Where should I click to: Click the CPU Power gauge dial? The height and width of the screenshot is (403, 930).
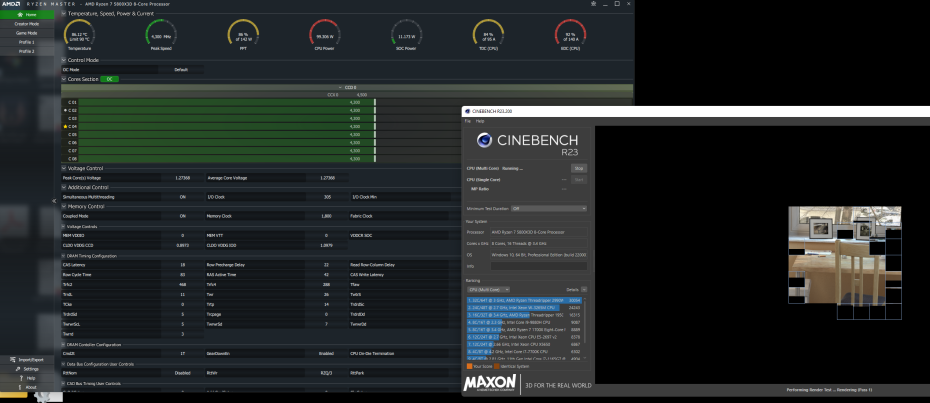point(323,35)
